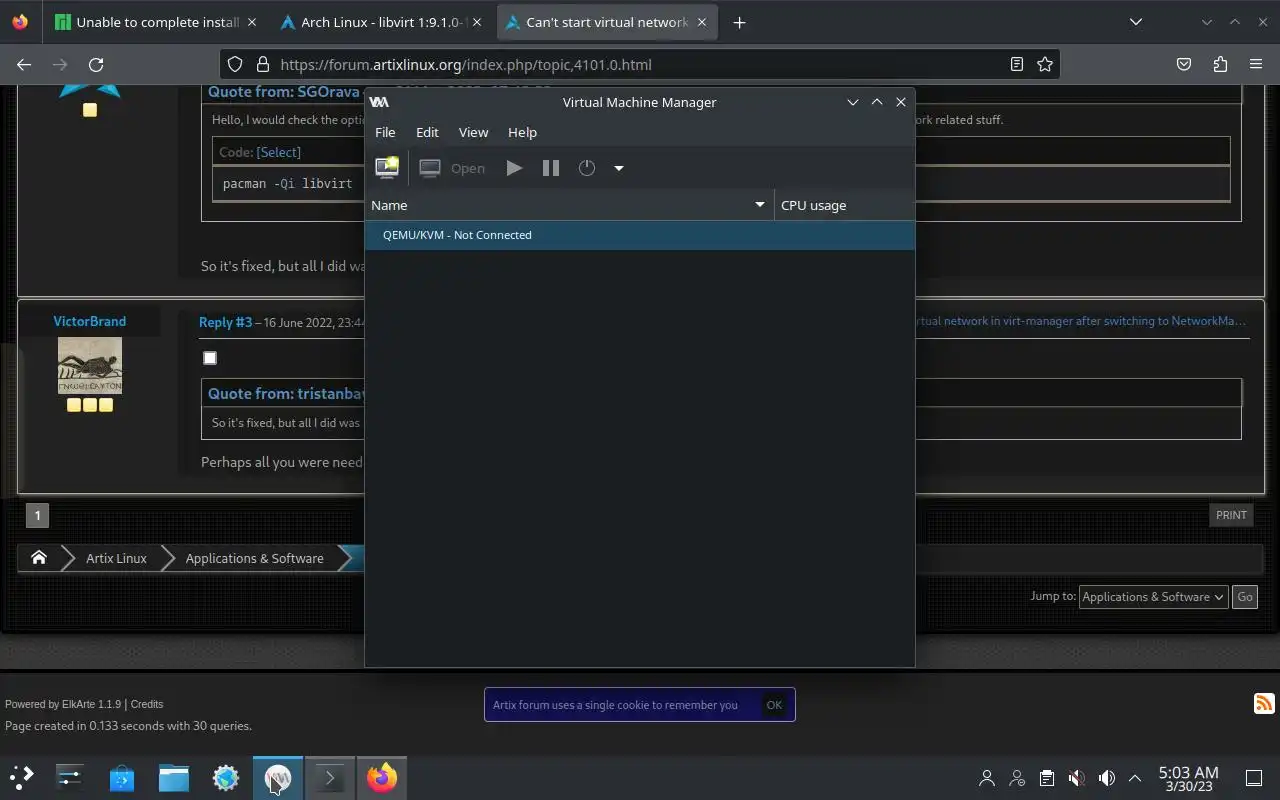Click page number 1 button in forum
The height and width of the screenshot is (800, 1280).
(x=37, y=515)
